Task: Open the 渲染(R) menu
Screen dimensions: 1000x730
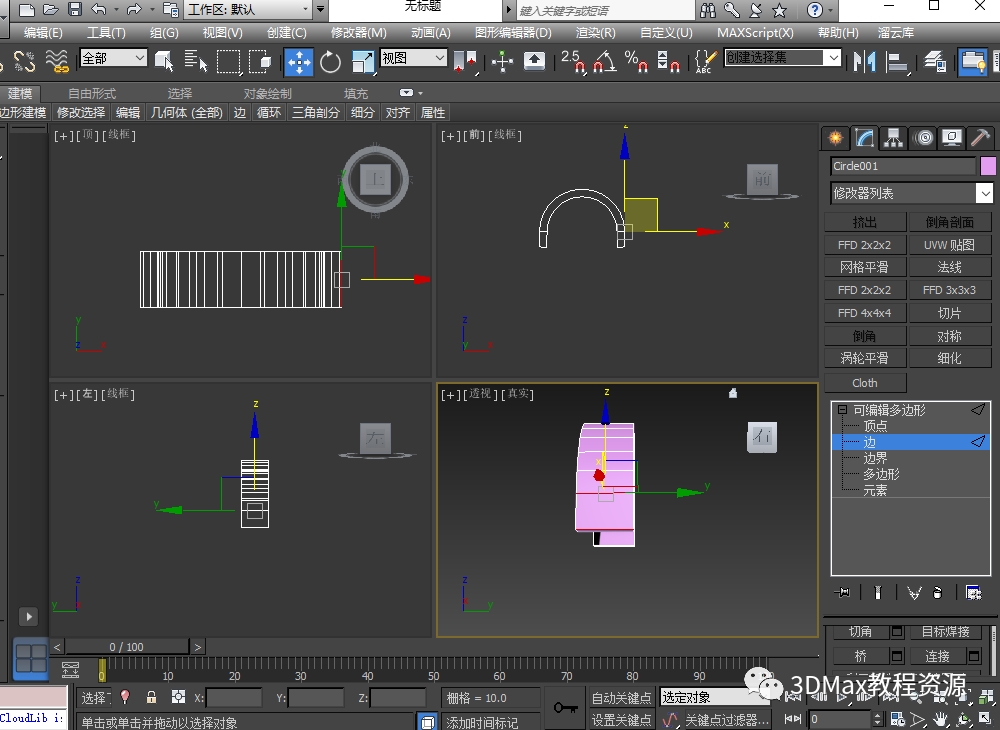Action: (595, 33)
